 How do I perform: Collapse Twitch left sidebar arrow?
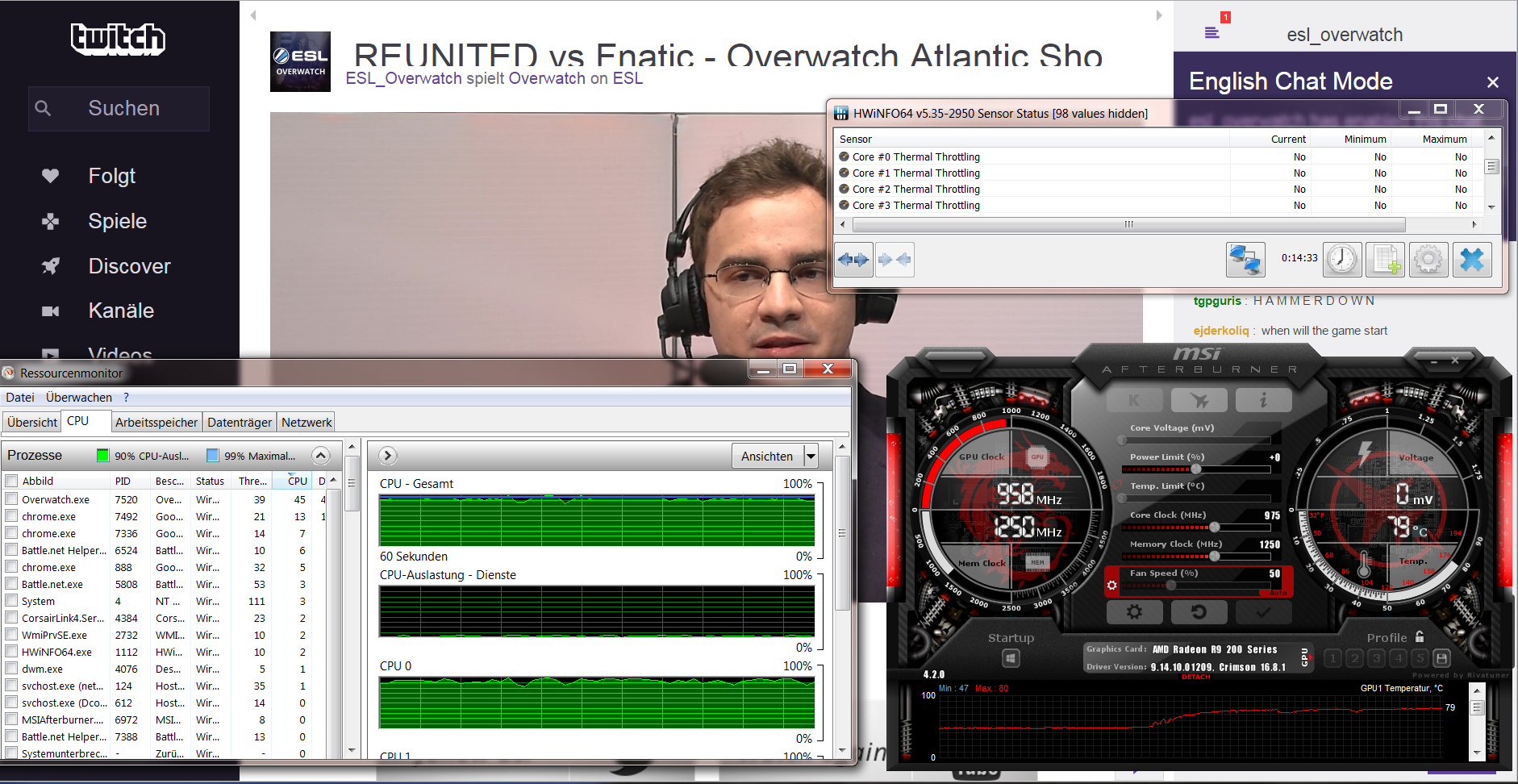pyautogui.click(x=253, y=15)
